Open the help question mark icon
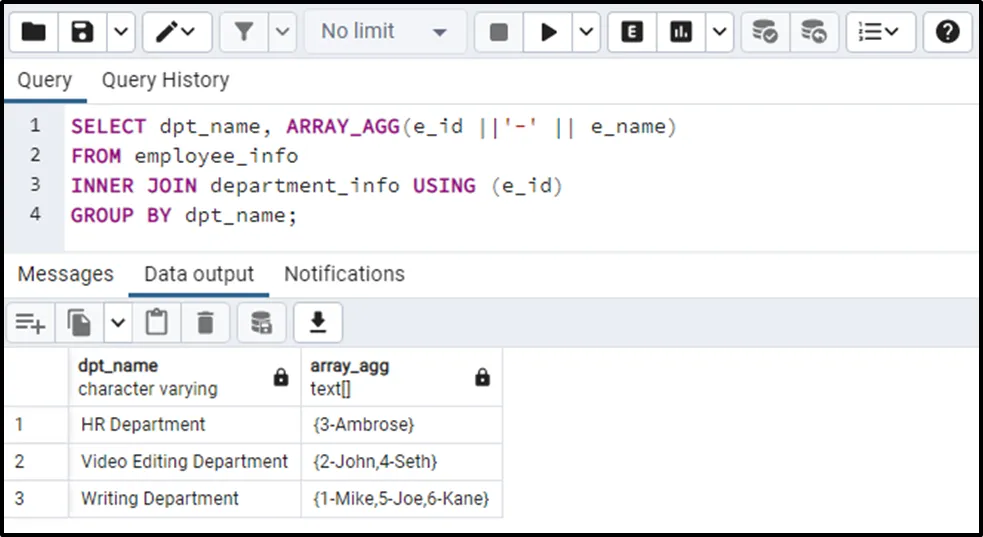The width and height of the screenshot is (983, 537). pos(947,32)
